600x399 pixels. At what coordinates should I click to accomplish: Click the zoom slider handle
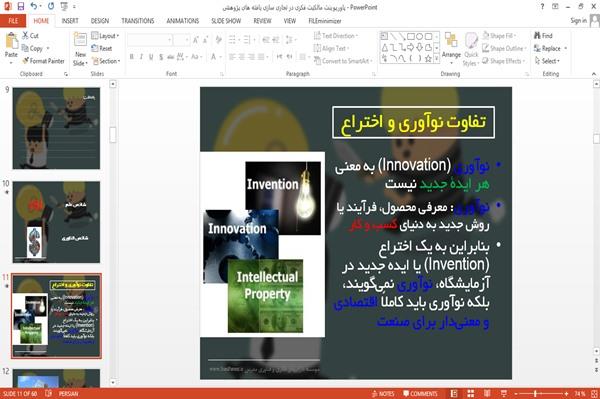535,394
